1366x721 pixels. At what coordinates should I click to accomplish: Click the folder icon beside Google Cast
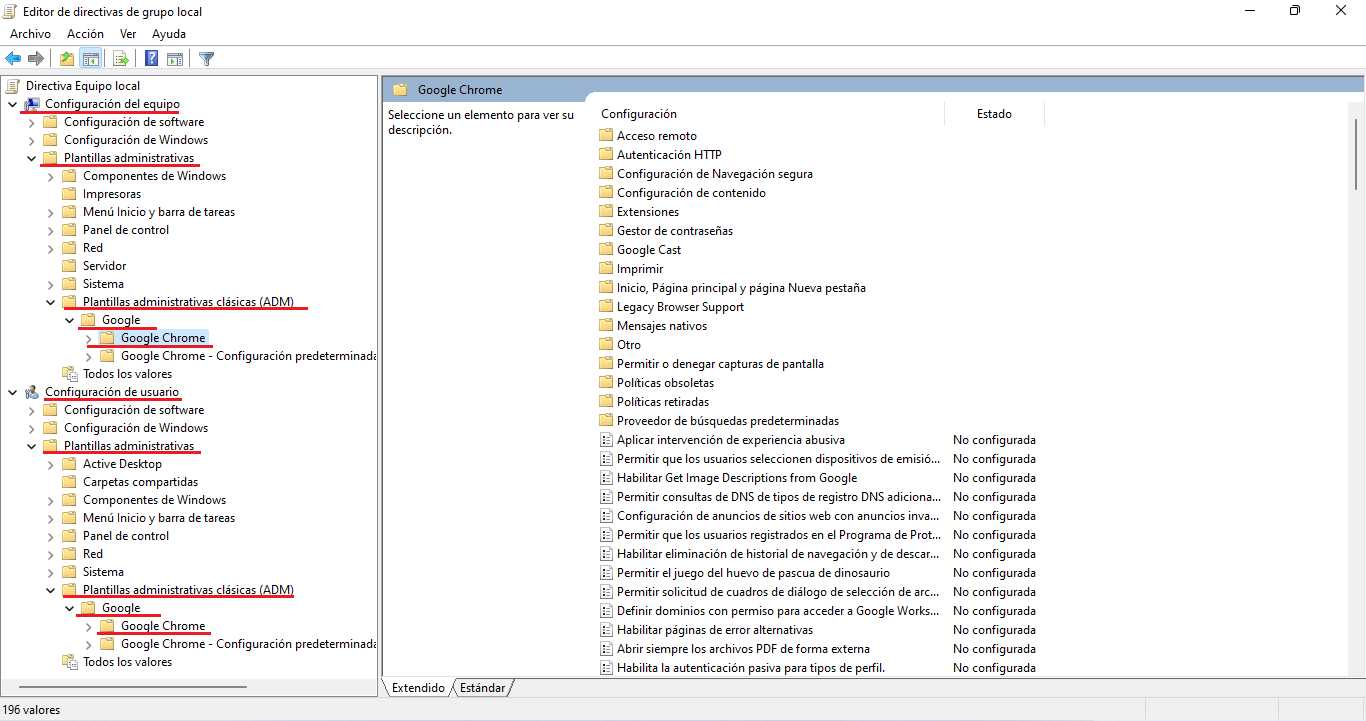click(x=605, y=249)
